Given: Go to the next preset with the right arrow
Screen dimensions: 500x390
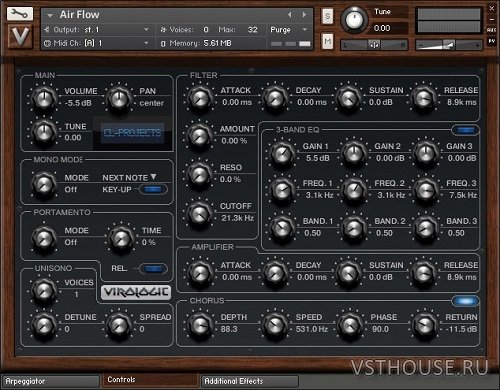Looking at the screenshot, I should 304,15.
